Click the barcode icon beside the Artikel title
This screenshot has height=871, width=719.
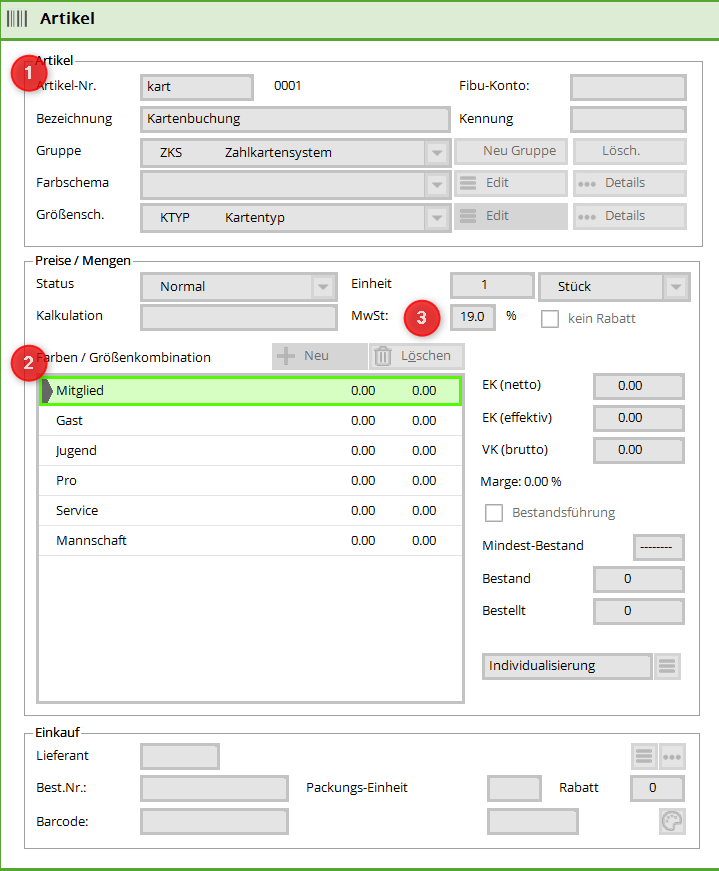point(17,18)
